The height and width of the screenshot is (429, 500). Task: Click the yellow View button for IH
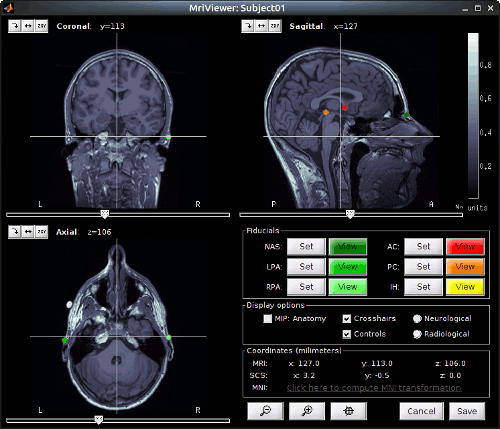point(465,287)
